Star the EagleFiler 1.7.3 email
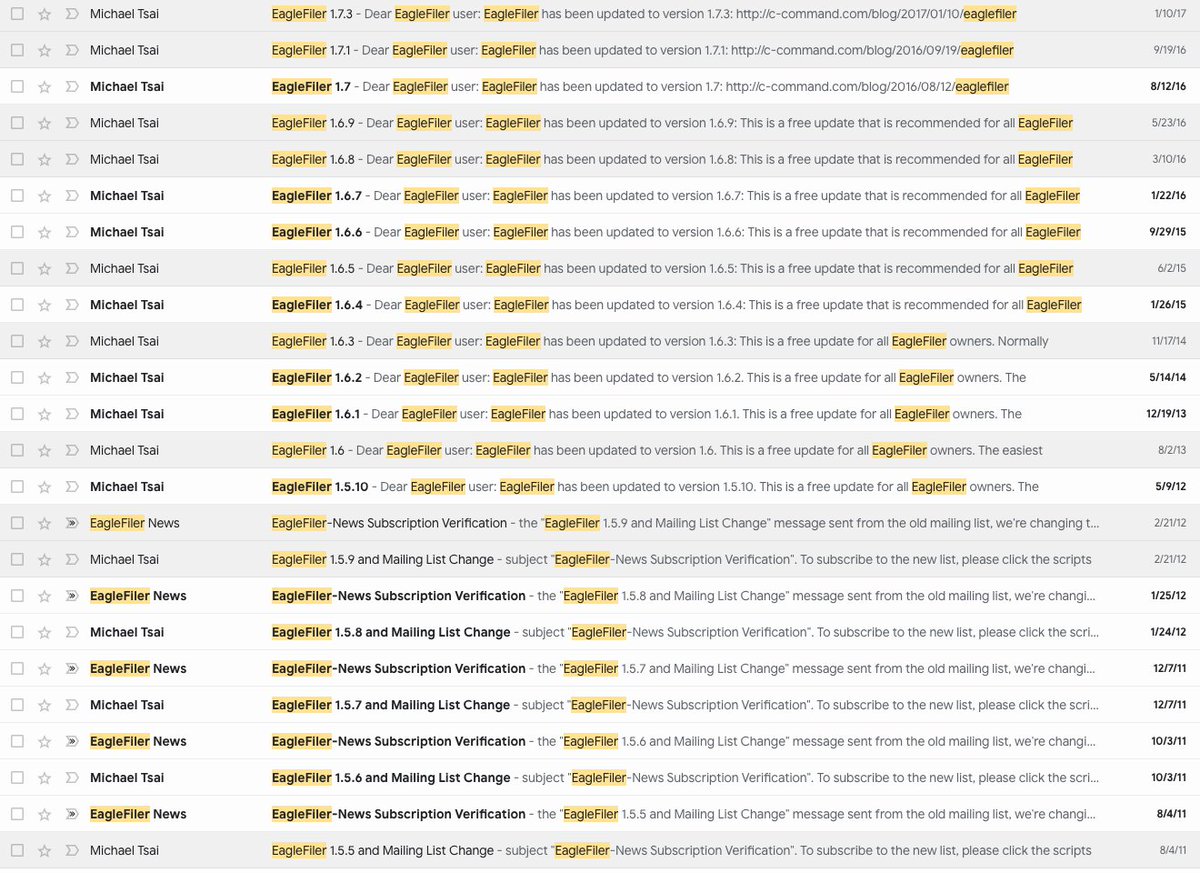Viewport: 1200px width, 873px height. click(x=44, y=14)
